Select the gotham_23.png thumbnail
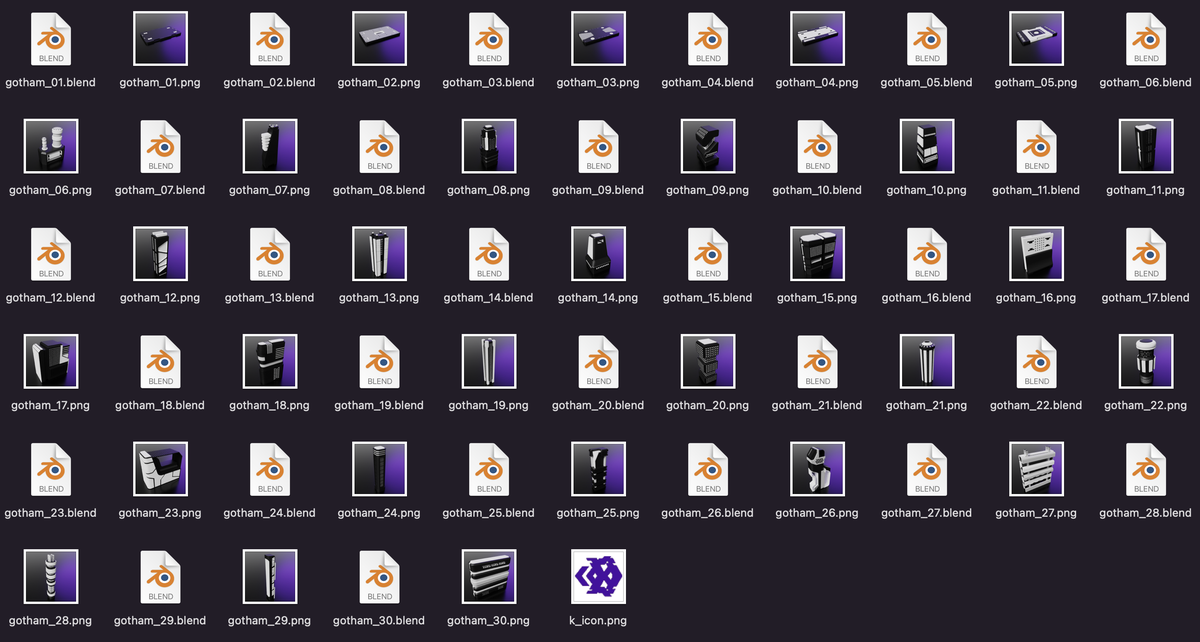This screenshot has height=642, width=1200. tap(160, 470)
